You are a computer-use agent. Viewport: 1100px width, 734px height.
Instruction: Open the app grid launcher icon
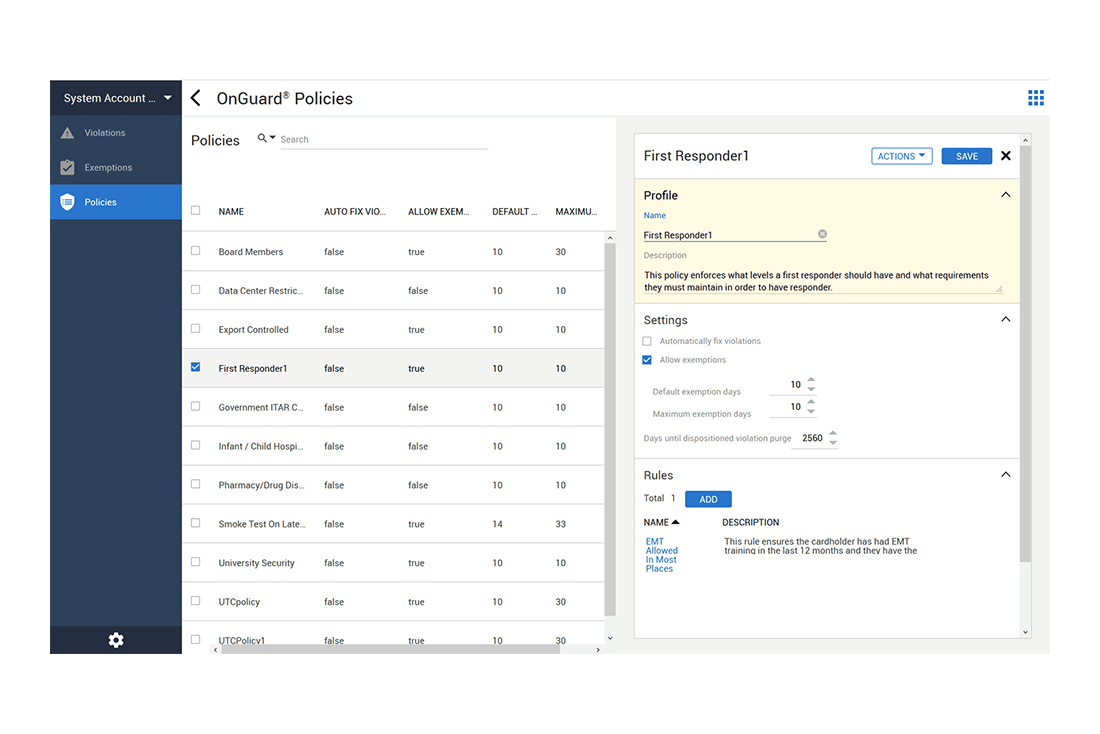1036,97
